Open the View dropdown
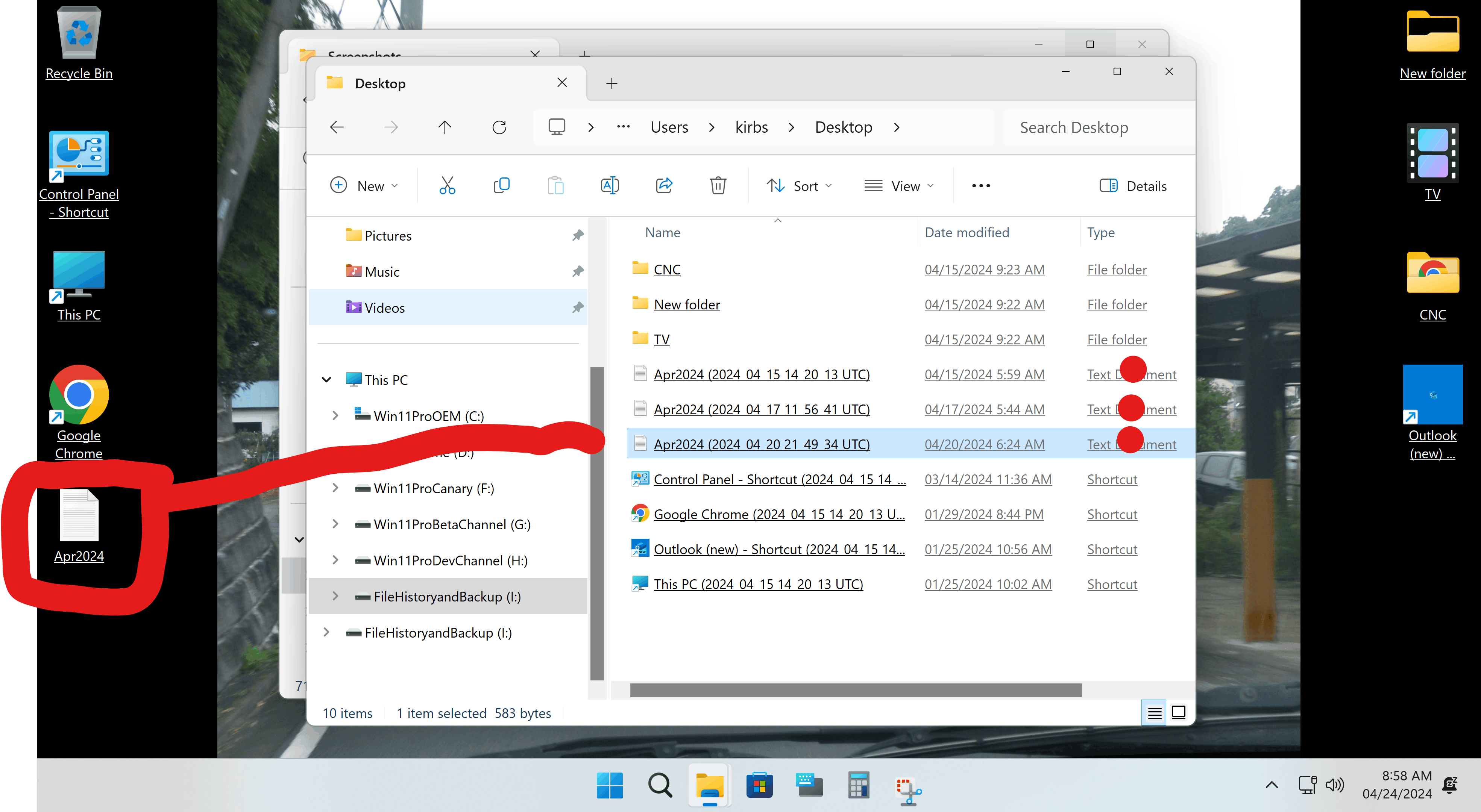1481x812 pixels. (x=899, y=186)
